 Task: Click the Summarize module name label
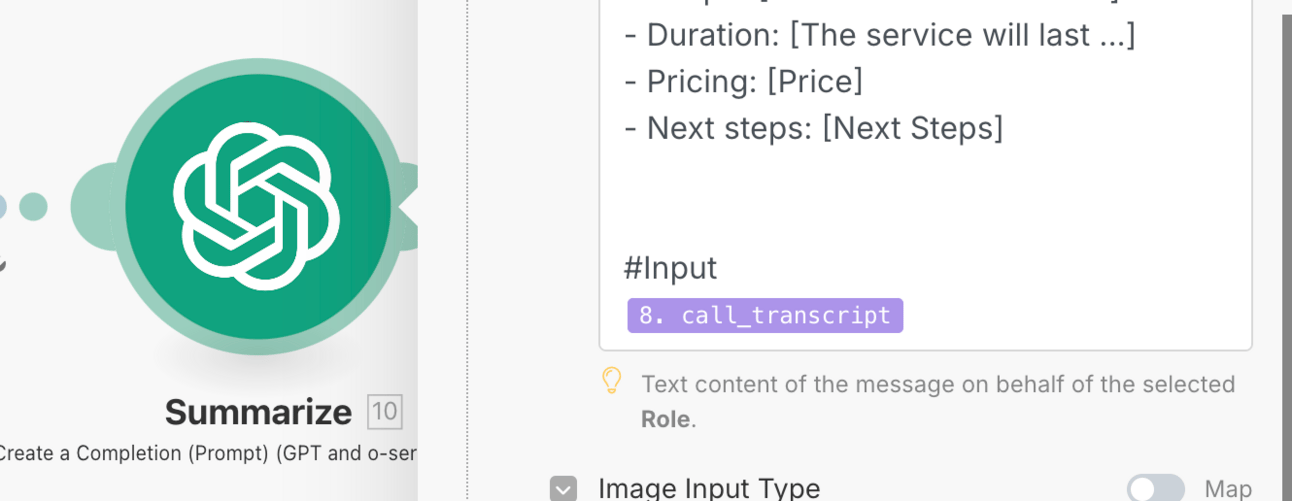(x=258, y=412)
